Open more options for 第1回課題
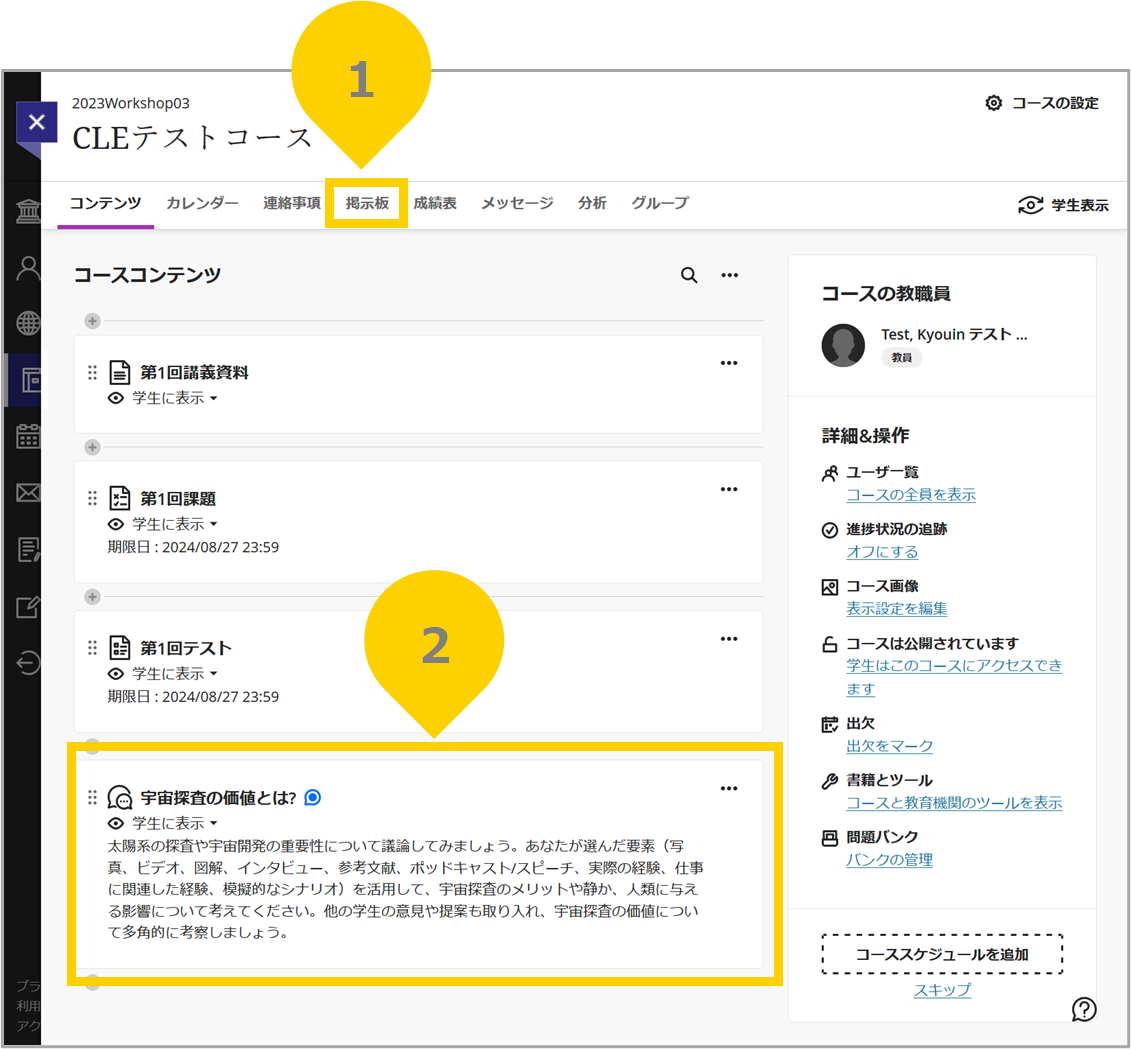Viewport: 1131px width, 1049px height. tap(729, 489)
